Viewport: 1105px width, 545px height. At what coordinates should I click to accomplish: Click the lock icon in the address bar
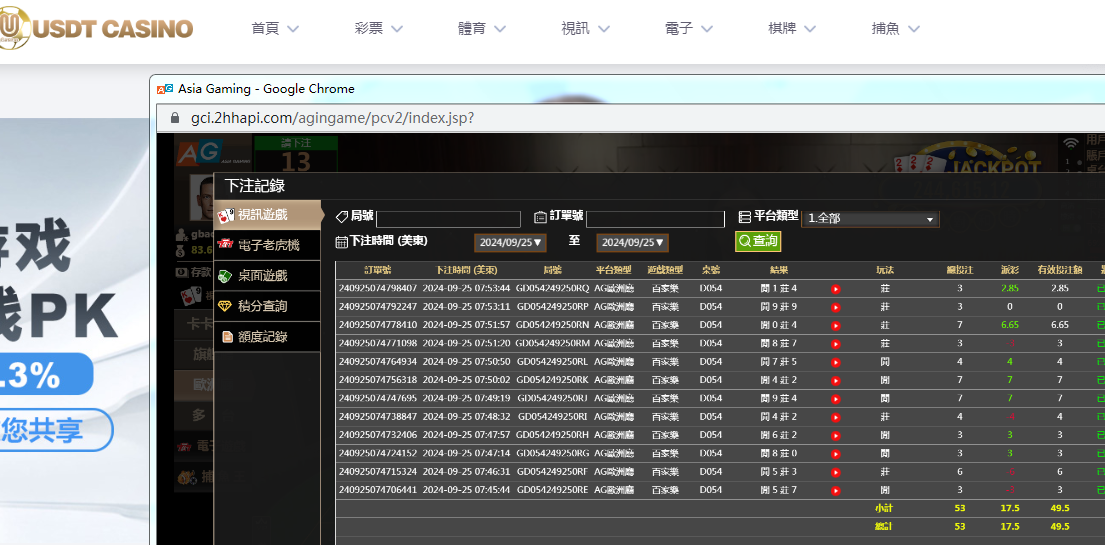174,118
